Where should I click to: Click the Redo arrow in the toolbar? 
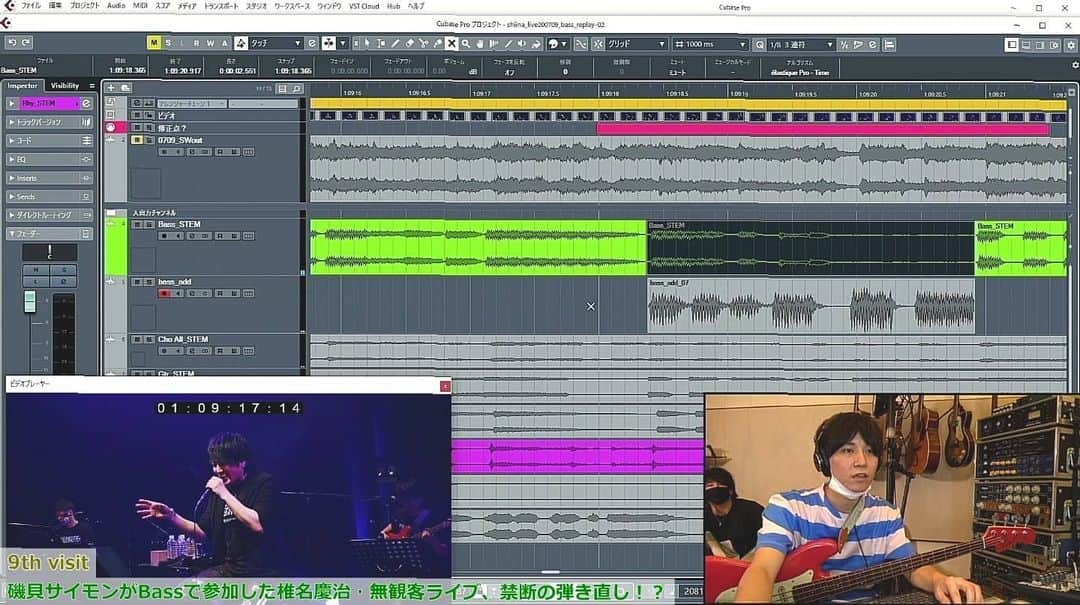pos(26,43)
